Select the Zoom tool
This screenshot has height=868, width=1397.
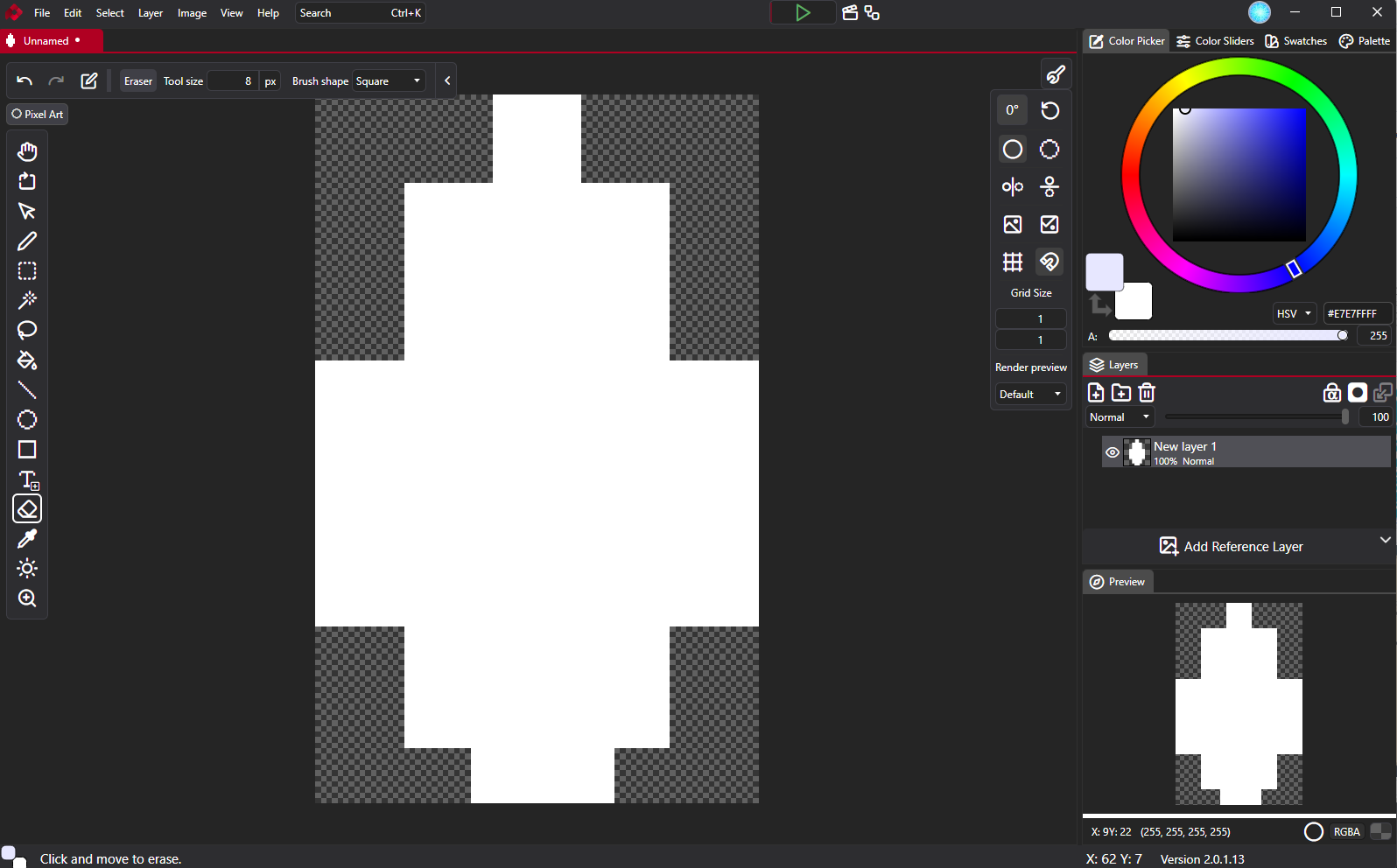click(x=27, y=598)
